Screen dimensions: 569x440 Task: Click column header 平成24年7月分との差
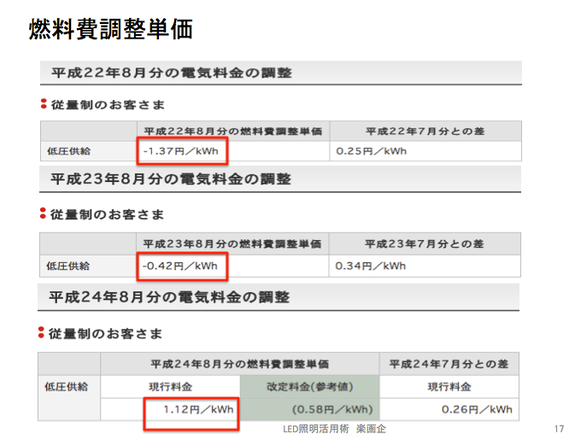449,364
